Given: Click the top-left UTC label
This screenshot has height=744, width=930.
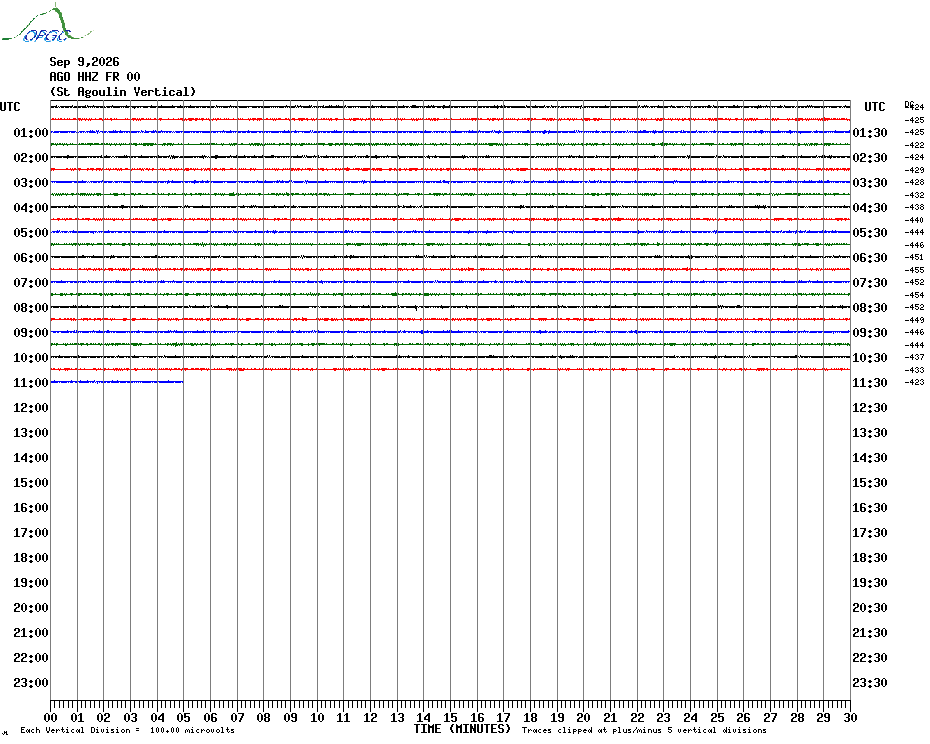Looking at the screenshot, I should (x=10, y=107).
